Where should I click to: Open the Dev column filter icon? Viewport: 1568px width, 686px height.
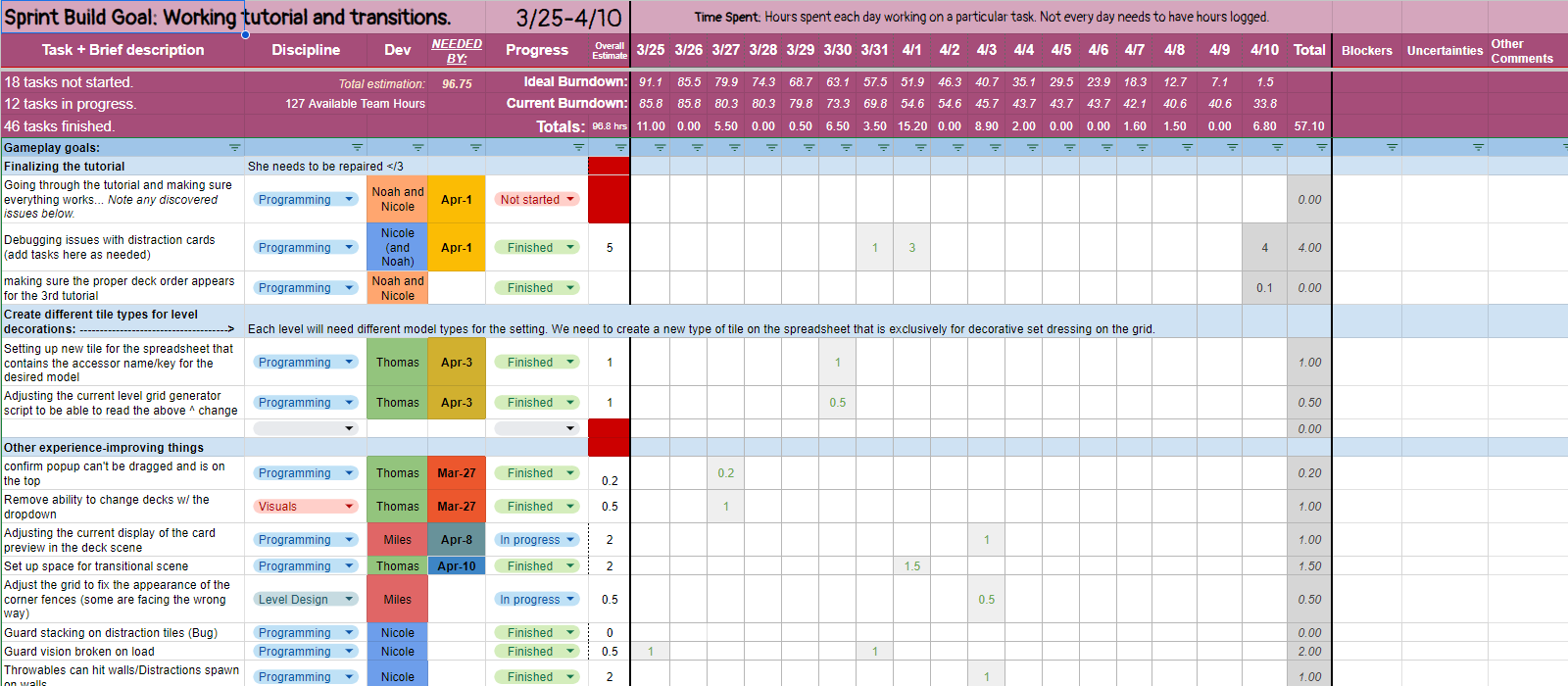pyautogui.click(x=417, y=148)
